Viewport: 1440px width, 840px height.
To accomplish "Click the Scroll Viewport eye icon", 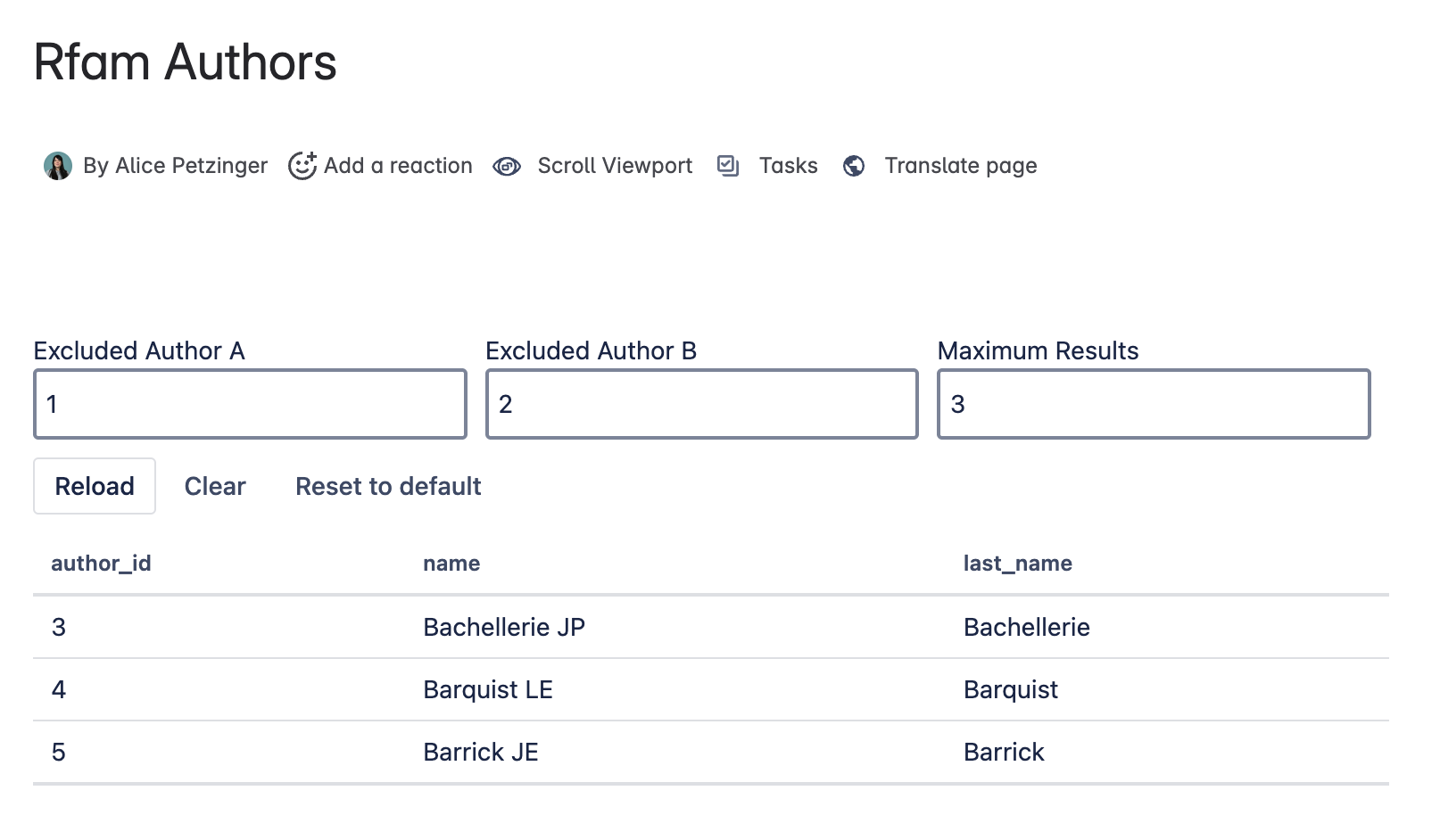I will (507, 166).
